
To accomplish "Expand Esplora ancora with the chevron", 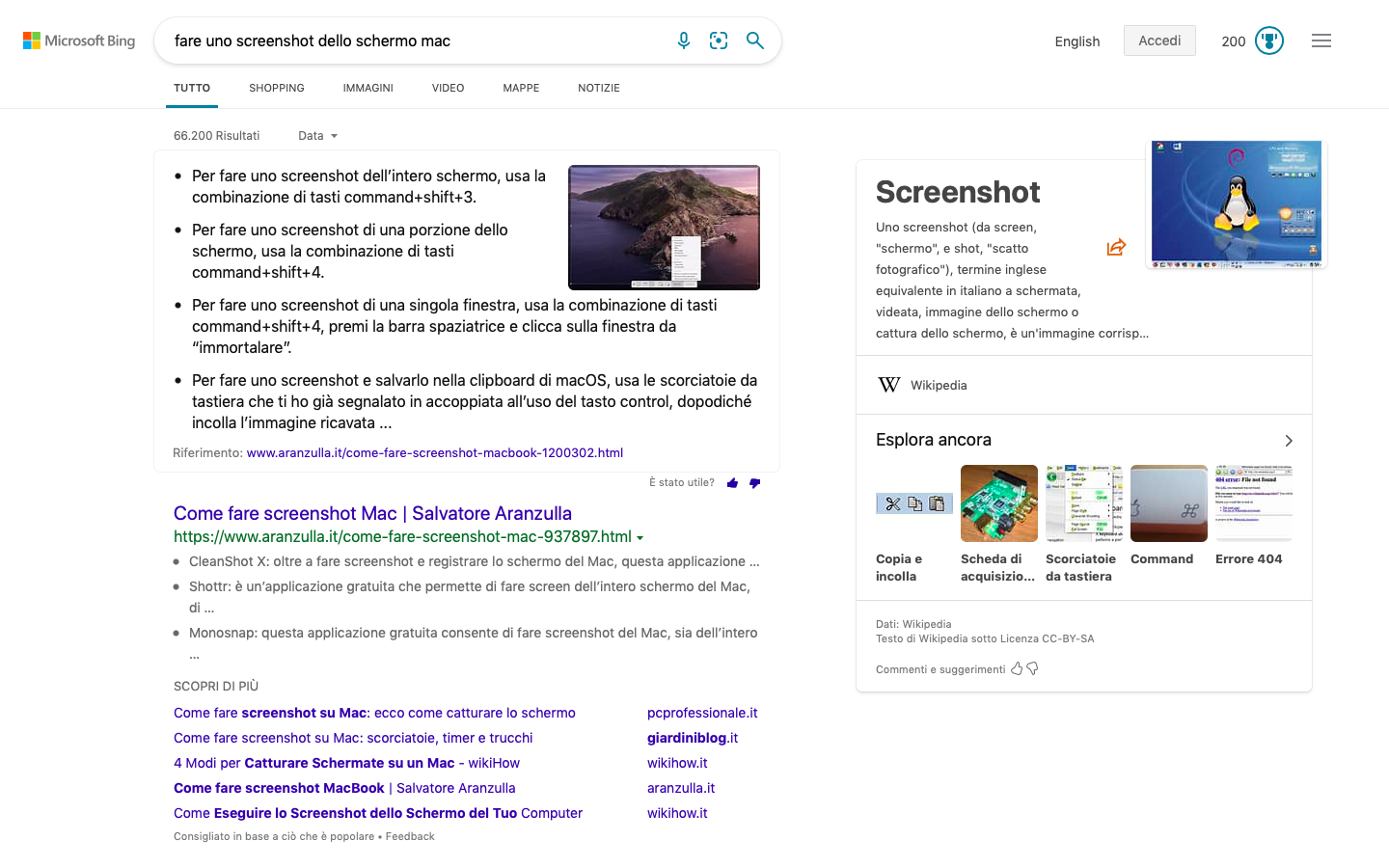I will point(1289,441).
